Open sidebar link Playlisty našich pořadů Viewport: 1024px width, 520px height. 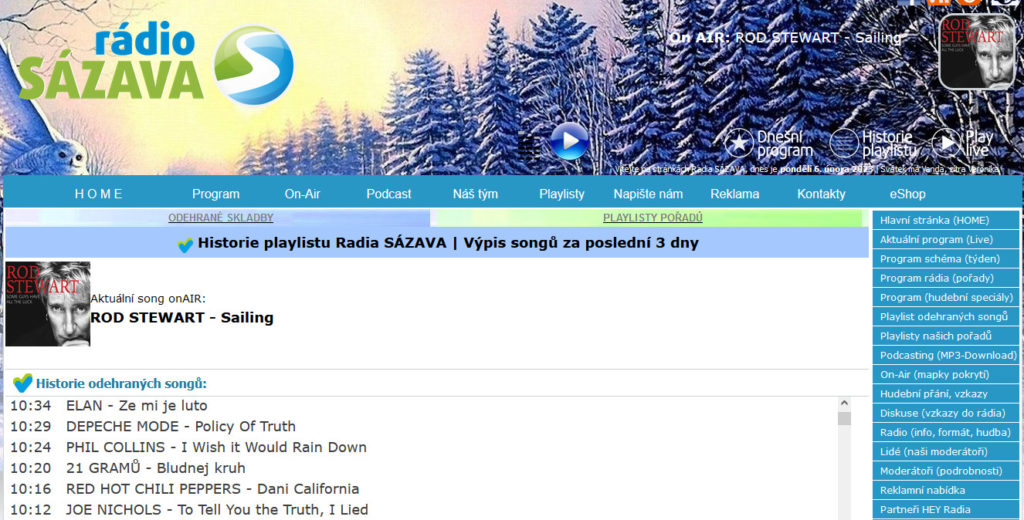click(946, 336)
